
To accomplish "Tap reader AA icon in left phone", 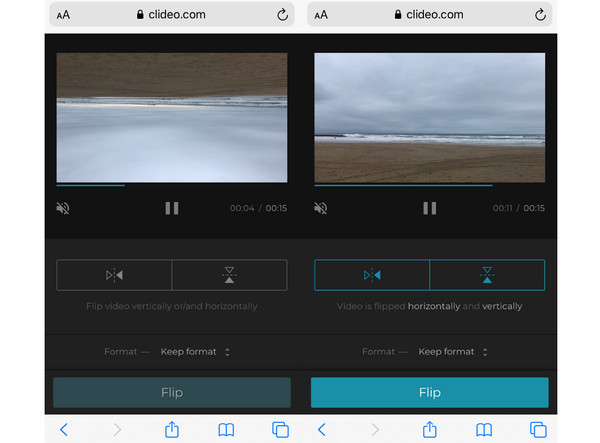I will [63, 15].
